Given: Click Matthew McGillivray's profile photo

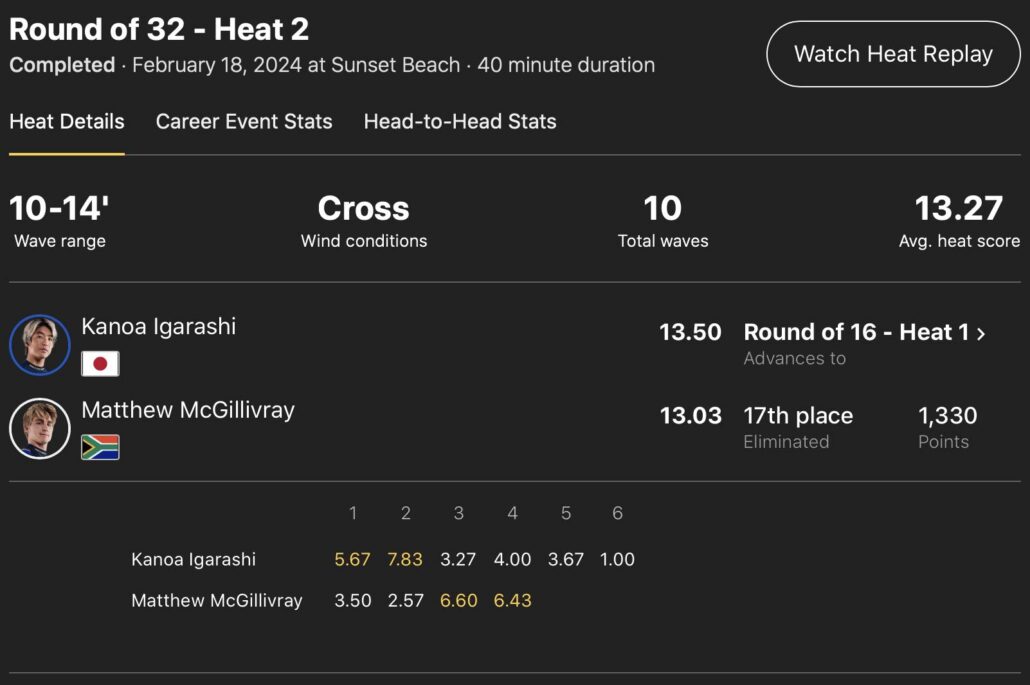Looking at the screenshot, I should coord(40,429).
